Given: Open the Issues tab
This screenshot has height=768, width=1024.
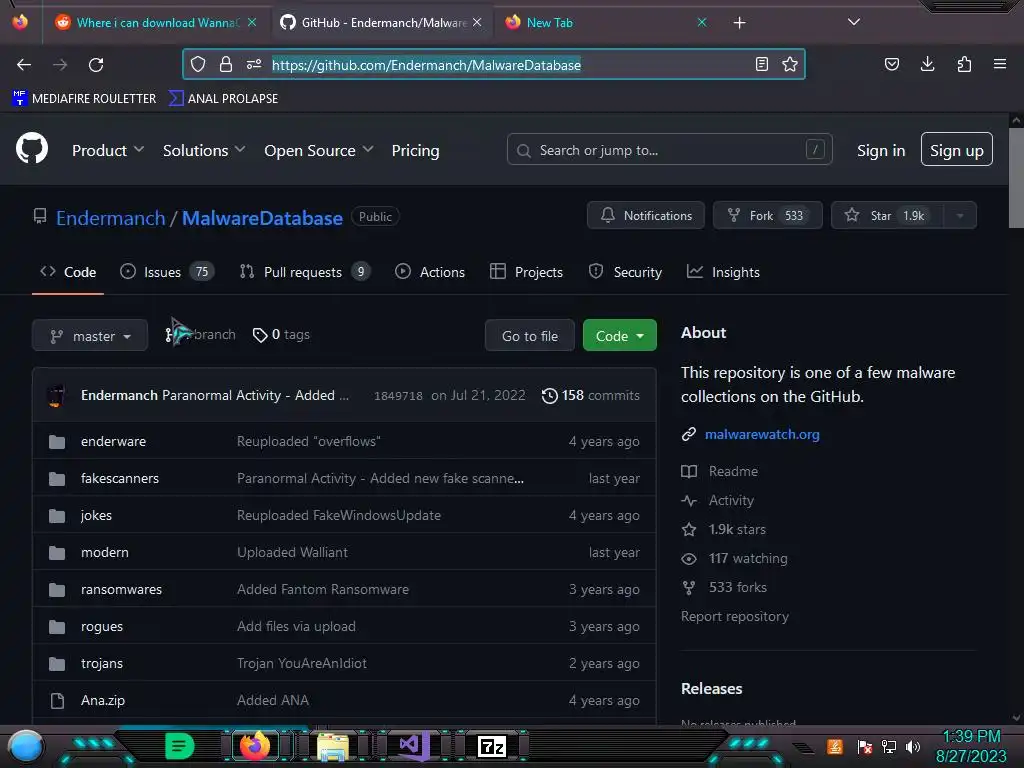Looking at the screenshot, I should (x=167, y=272).
